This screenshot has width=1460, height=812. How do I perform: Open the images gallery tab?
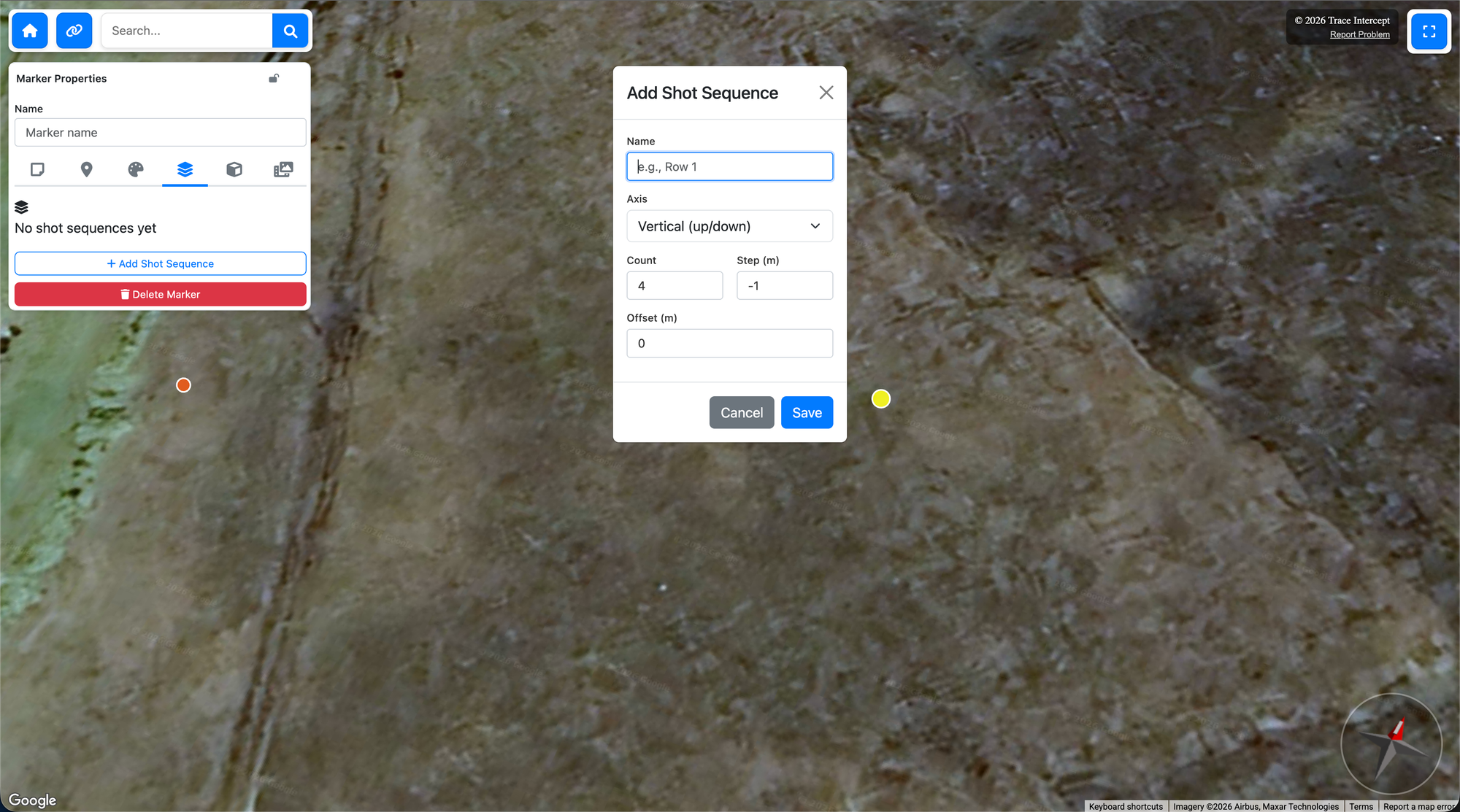[283, 169]
